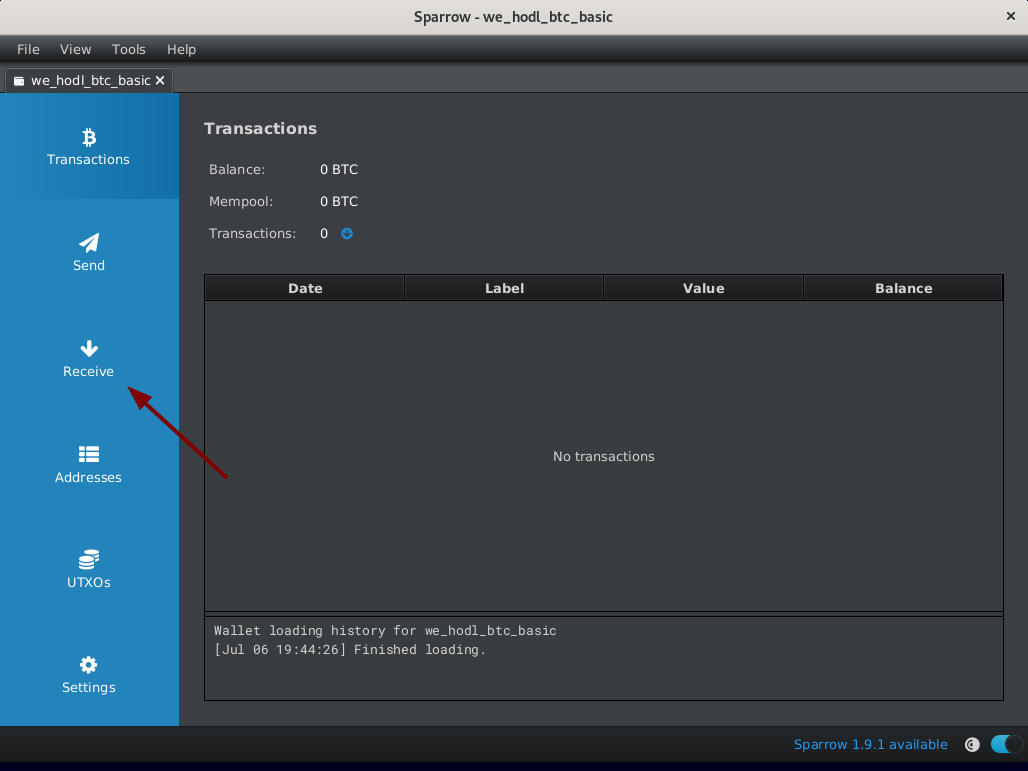1028x771 pixels.
Task: Click the Tor/proxy status icon in status bar
Action: click(972, 744)
